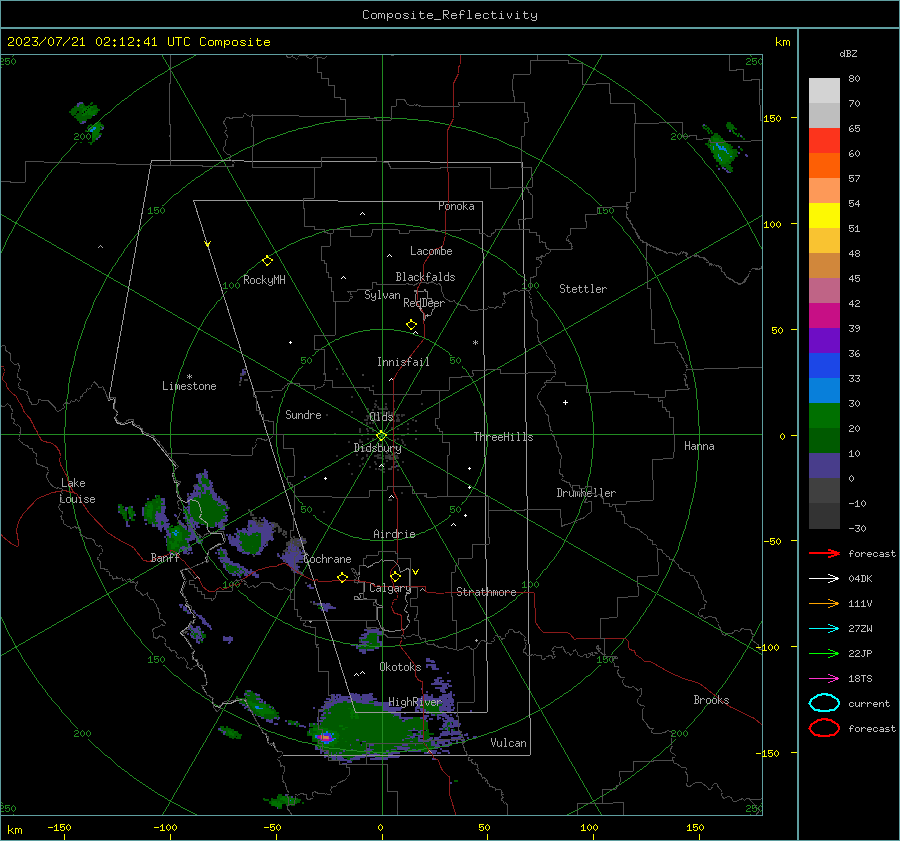Click the Hanna city label

699,446
